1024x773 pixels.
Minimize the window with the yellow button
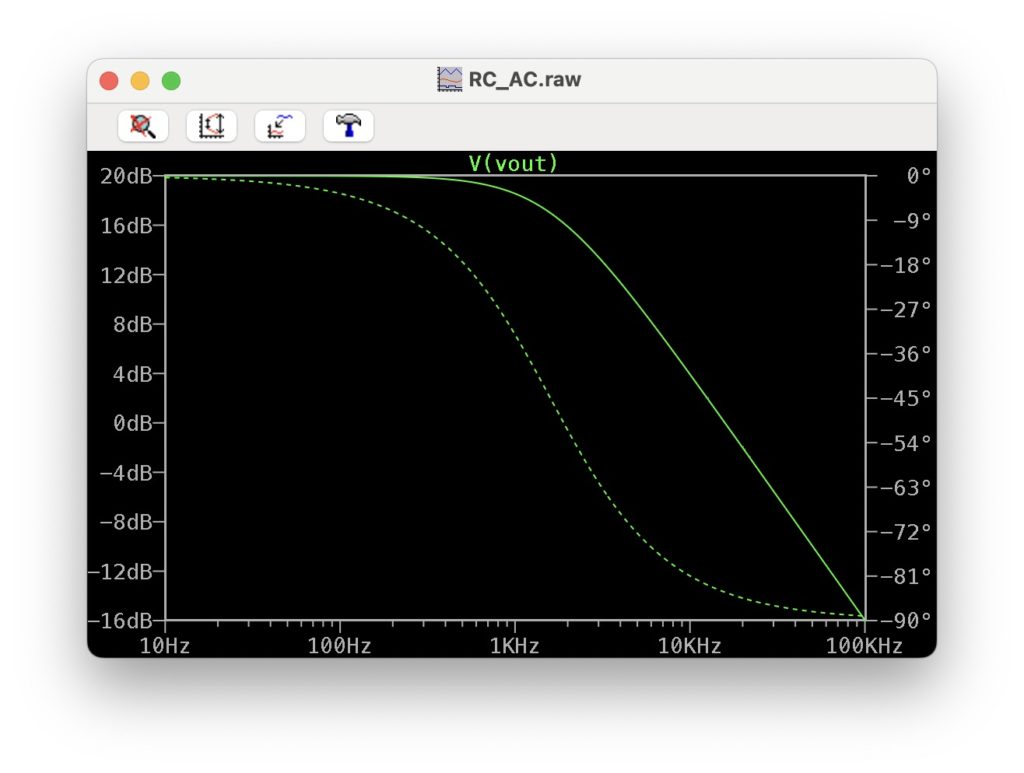pyautogui.click(x=140, y=81)
